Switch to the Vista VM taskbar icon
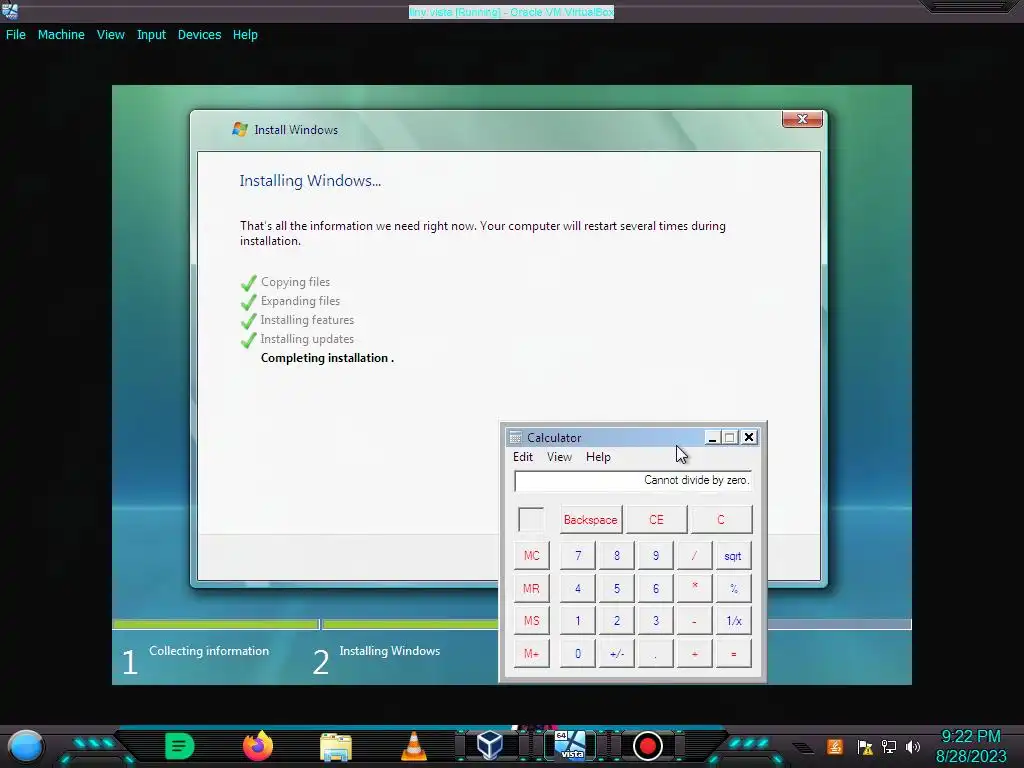This screenshot has height=768, width=1024. (x=571, y=746)
